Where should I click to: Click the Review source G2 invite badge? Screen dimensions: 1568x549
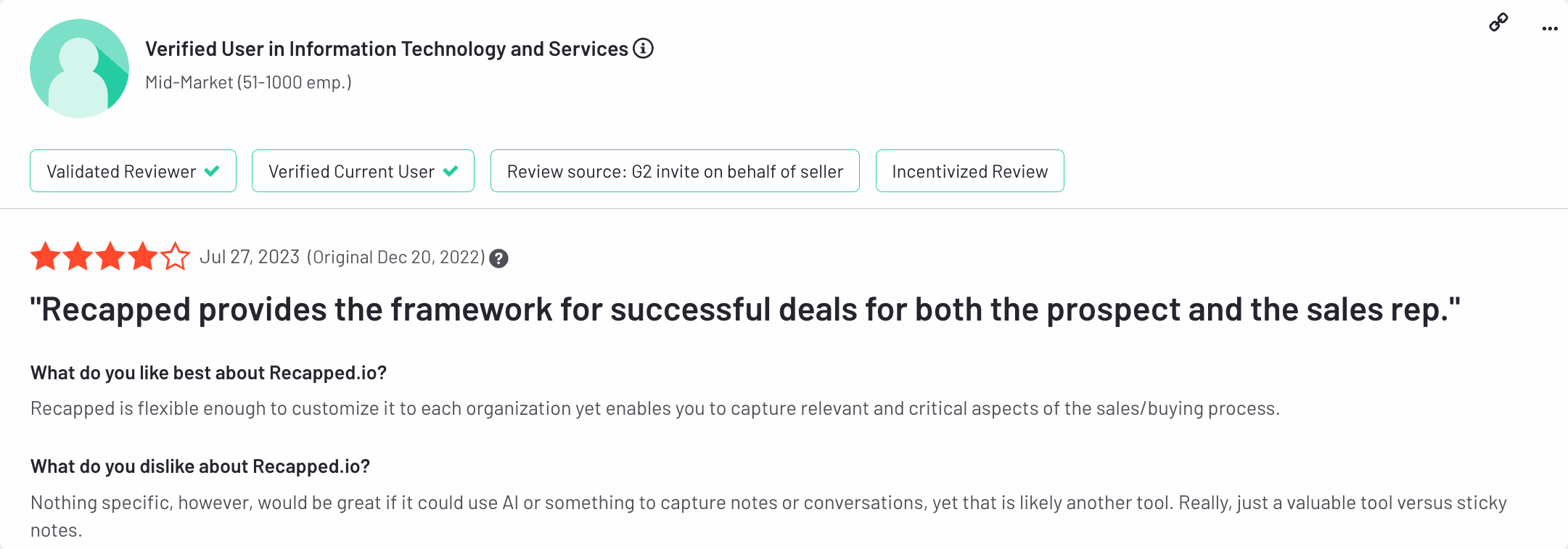(675, 171)
